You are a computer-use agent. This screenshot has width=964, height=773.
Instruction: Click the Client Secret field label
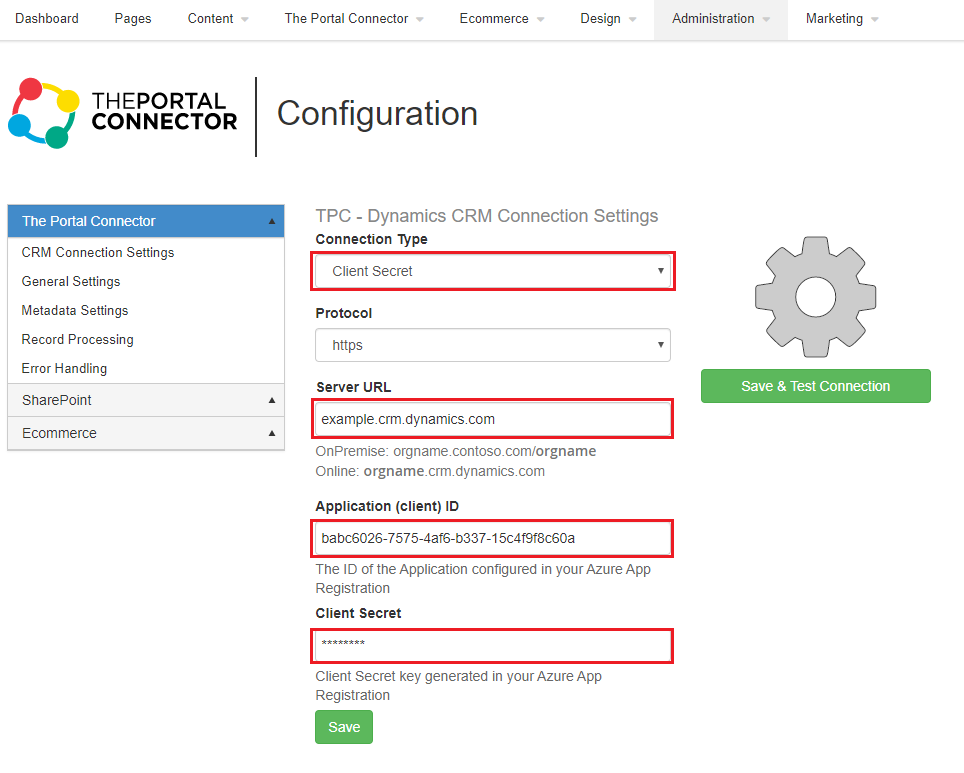coord(358,613)
